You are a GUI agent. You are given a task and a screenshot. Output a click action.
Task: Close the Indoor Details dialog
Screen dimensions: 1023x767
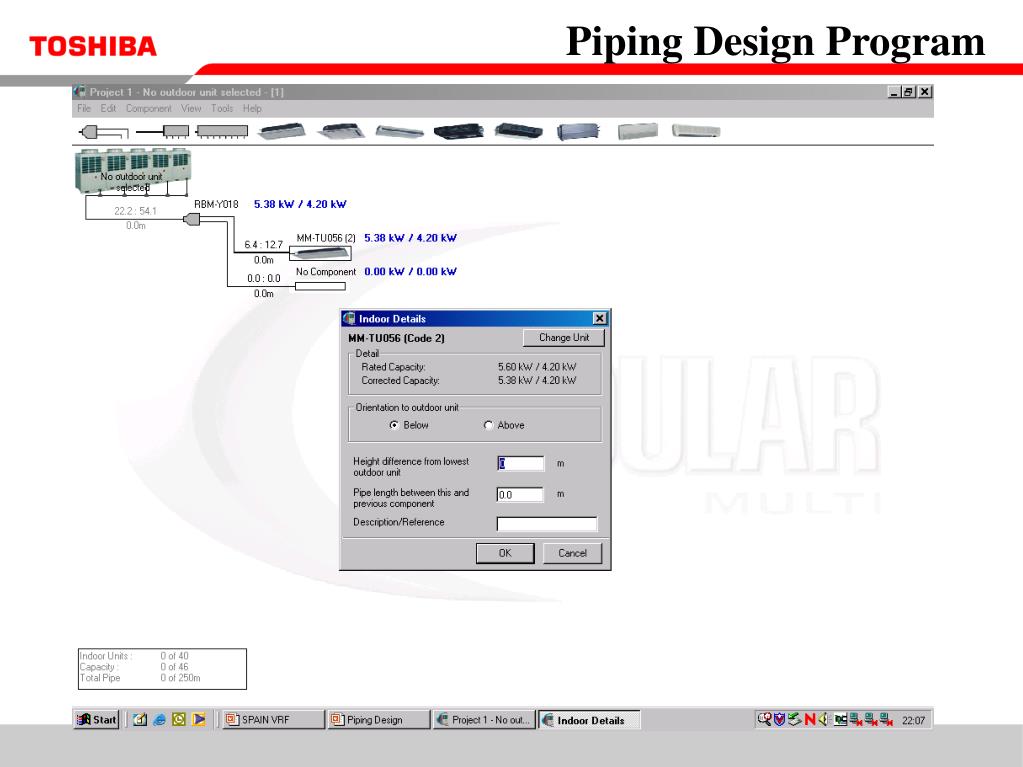[x=600, y=318]
